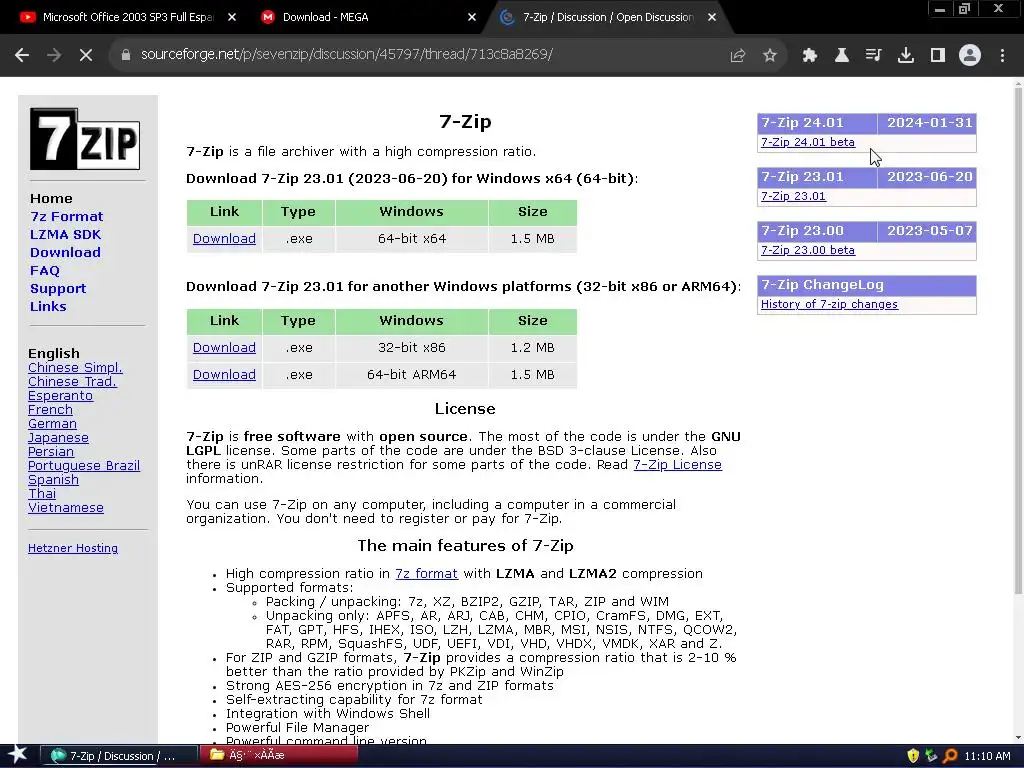This screenshot has width=1024, height=768.
Task: Switch language to Vietnamese
Action: pos(65,508)
